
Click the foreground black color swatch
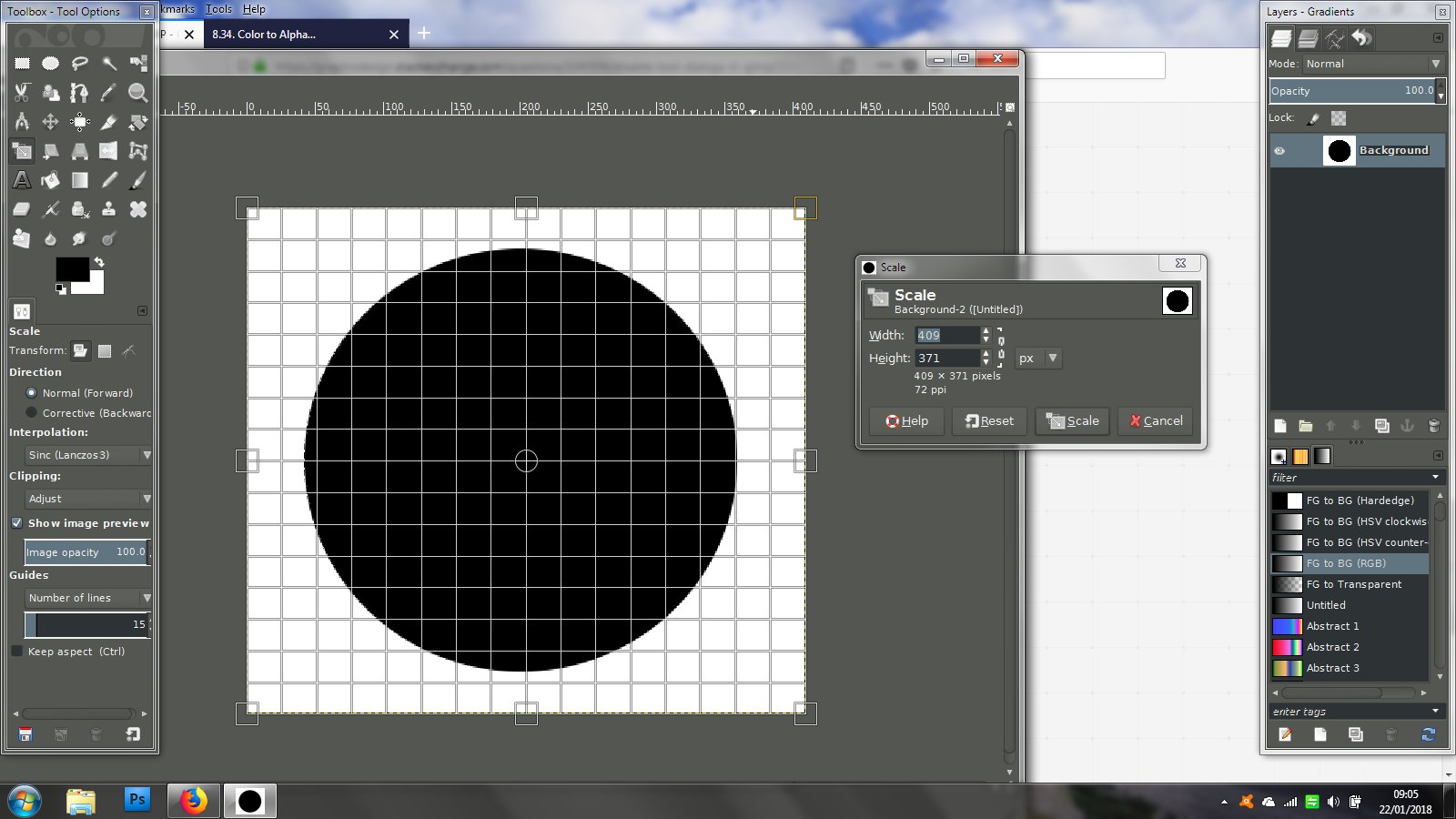point(73,269)
